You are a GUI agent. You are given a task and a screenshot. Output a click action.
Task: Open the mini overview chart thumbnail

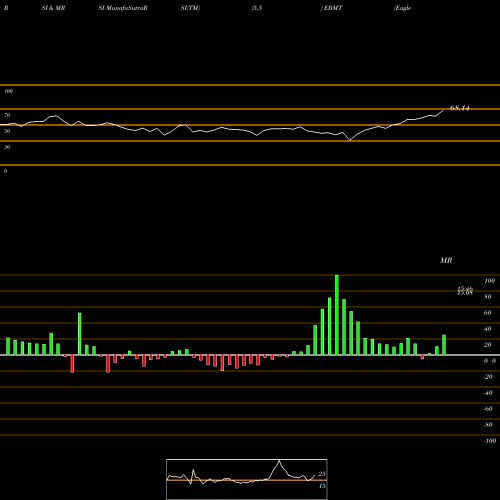point(247,479)
